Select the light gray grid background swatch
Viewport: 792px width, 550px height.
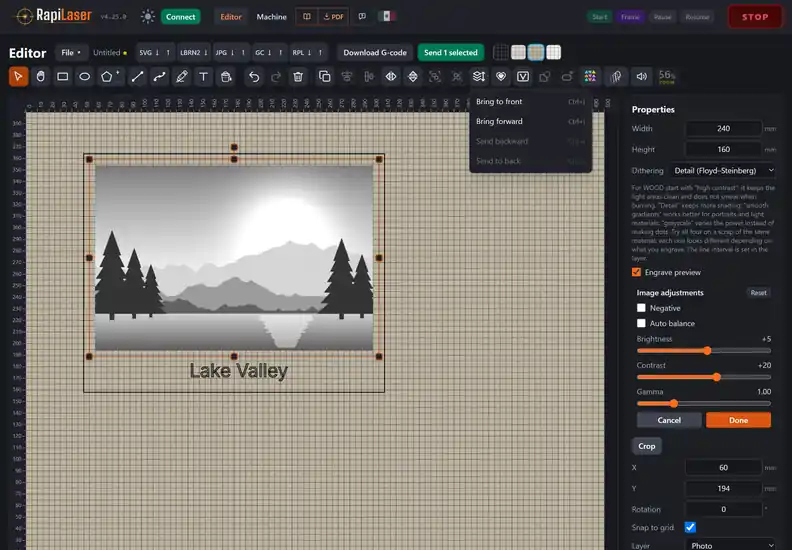pyautogui.click(x=518, y=52)
